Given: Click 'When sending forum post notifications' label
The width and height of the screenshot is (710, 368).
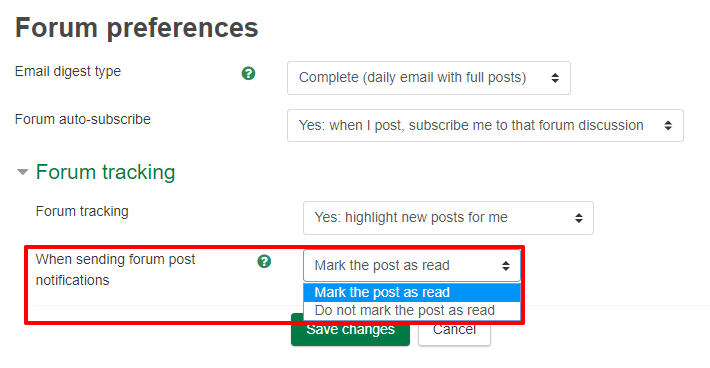Looking at the screenshot, I should (115, 270).
